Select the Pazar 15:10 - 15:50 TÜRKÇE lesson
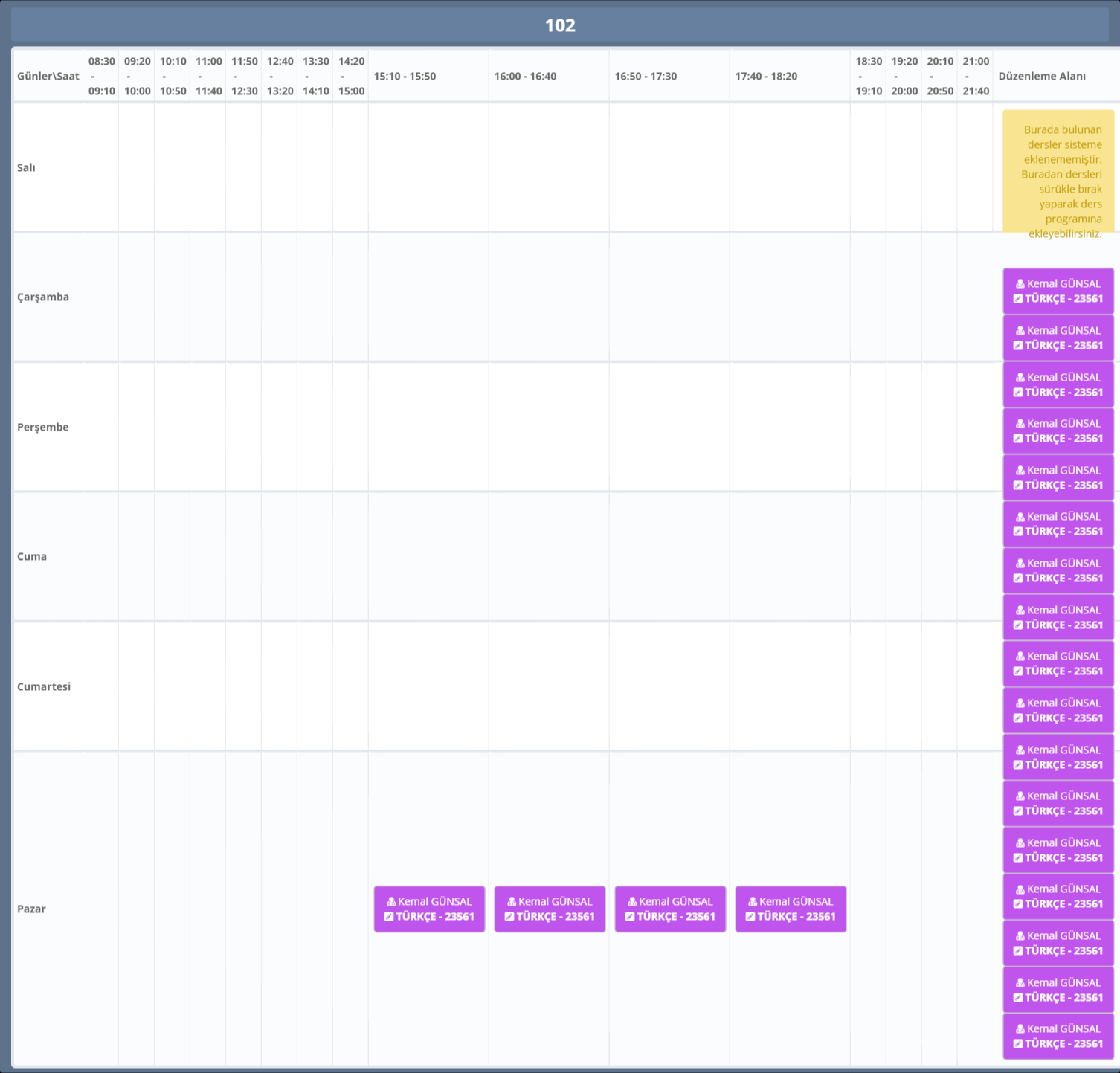The image size is (1120, 1073). pos(429,909)
